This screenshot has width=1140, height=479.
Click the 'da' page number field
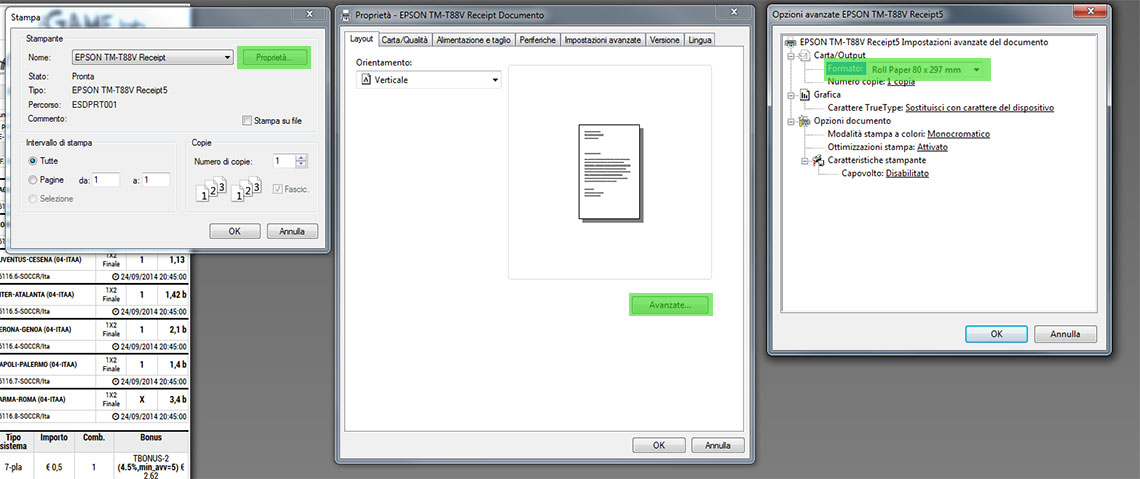[x=105, y=180]
